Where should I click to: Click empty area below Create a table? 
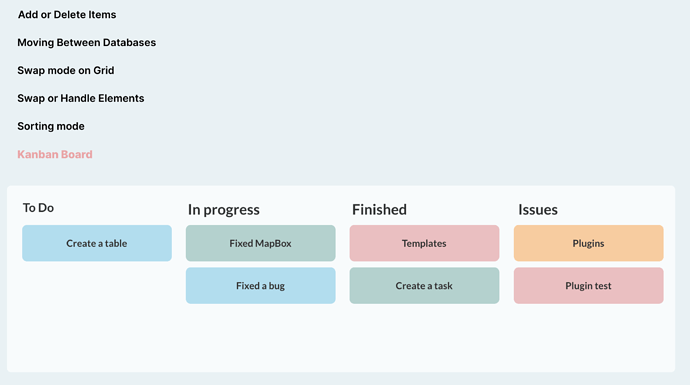pos(97,312)
